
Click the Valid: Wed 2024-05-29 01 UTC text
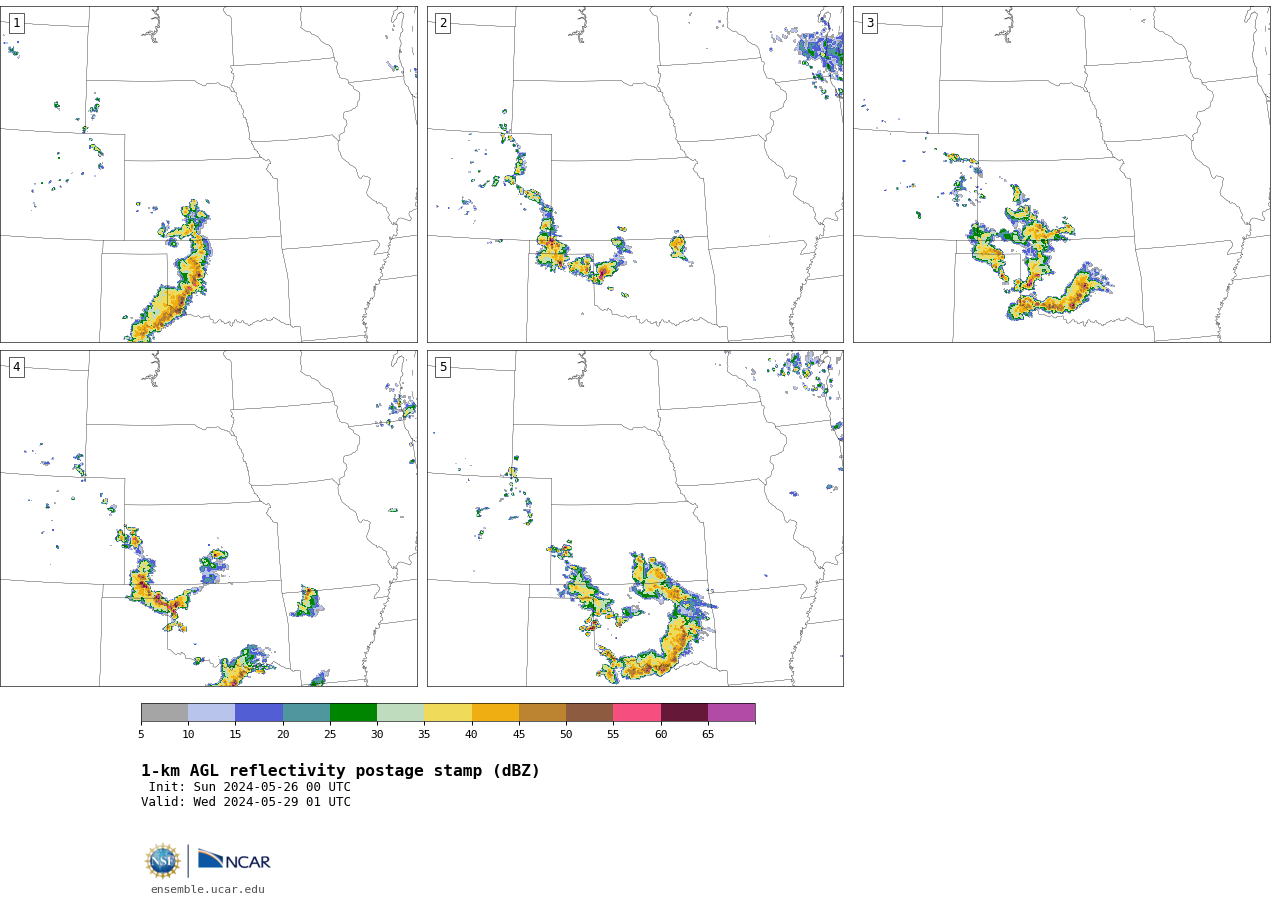(246, 802)
